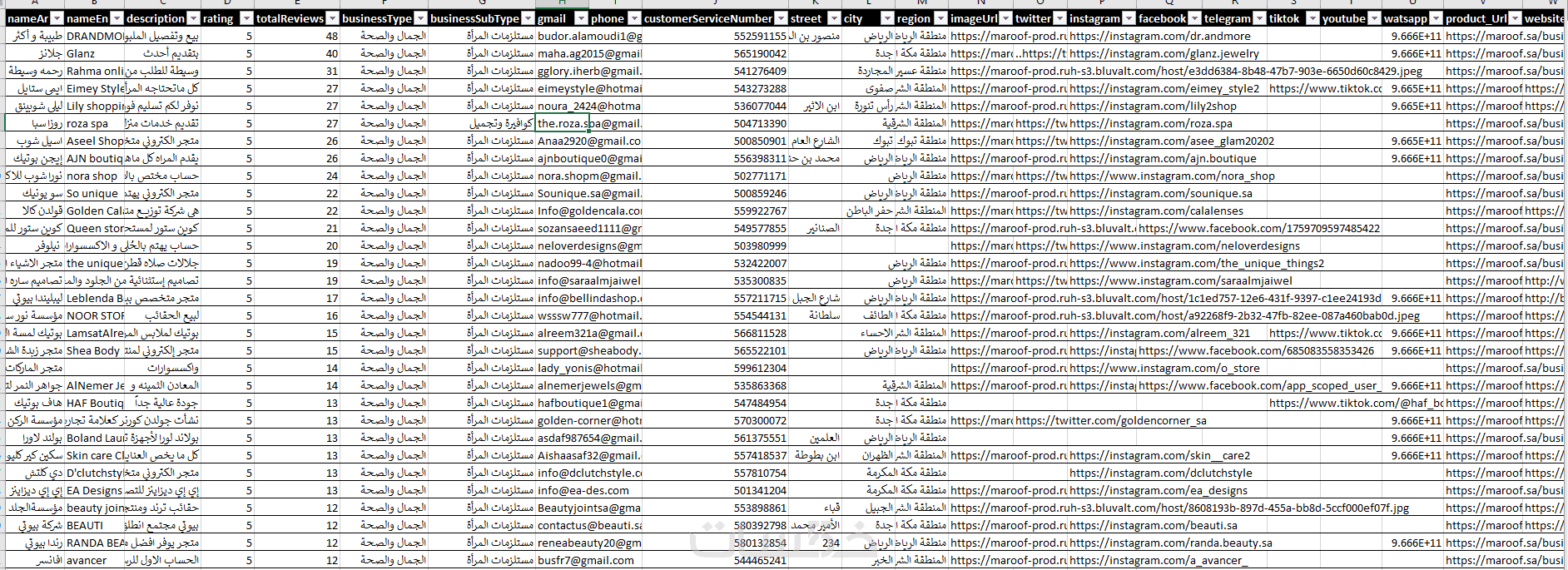Open the imageUrl column filter dropdown
The width and height of the screenshot is (1568, 570).
[1005, 18]
